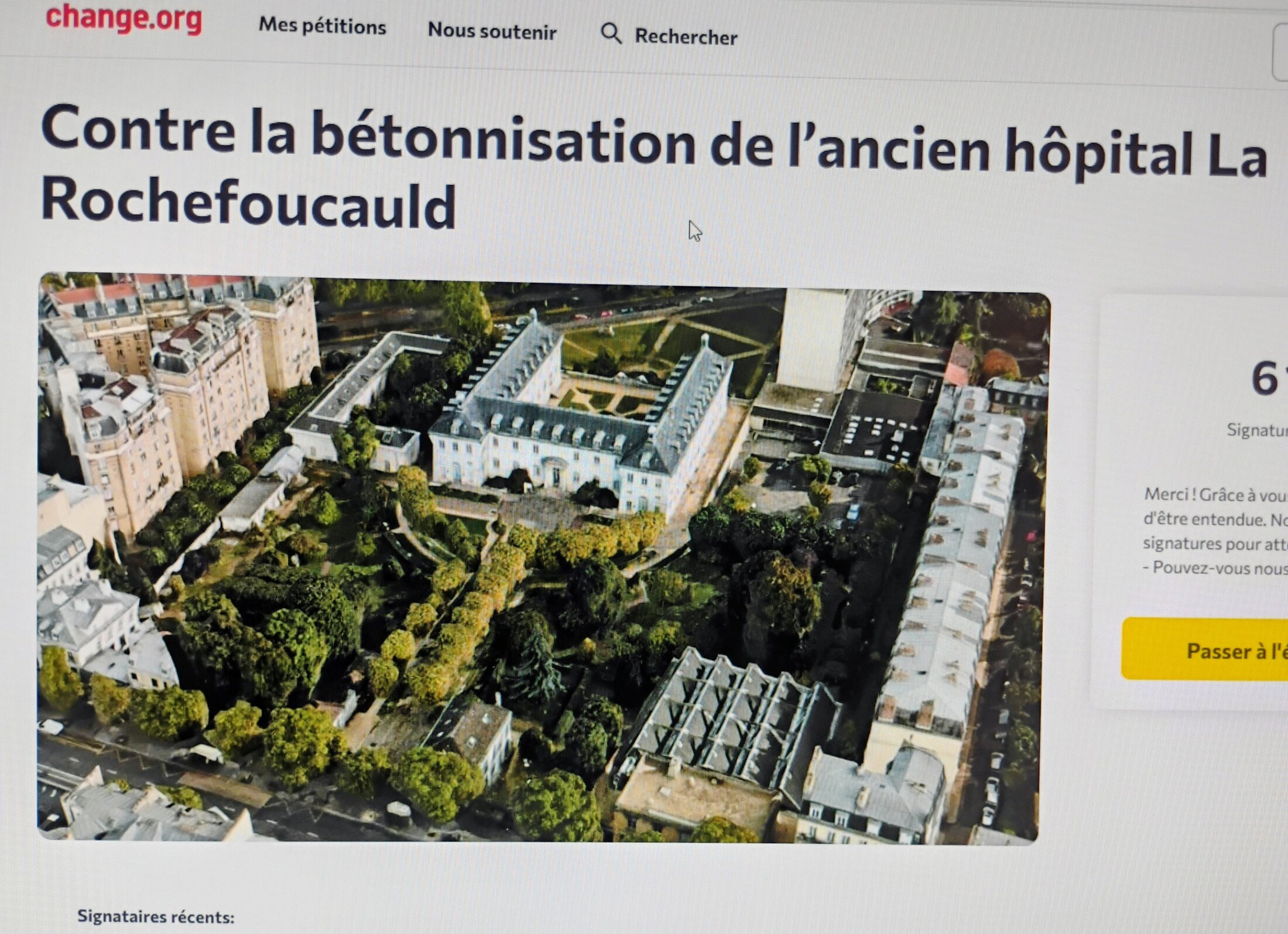Click the word Rochefoucauld in the title

pyautogui.click(x=248, y=203)
